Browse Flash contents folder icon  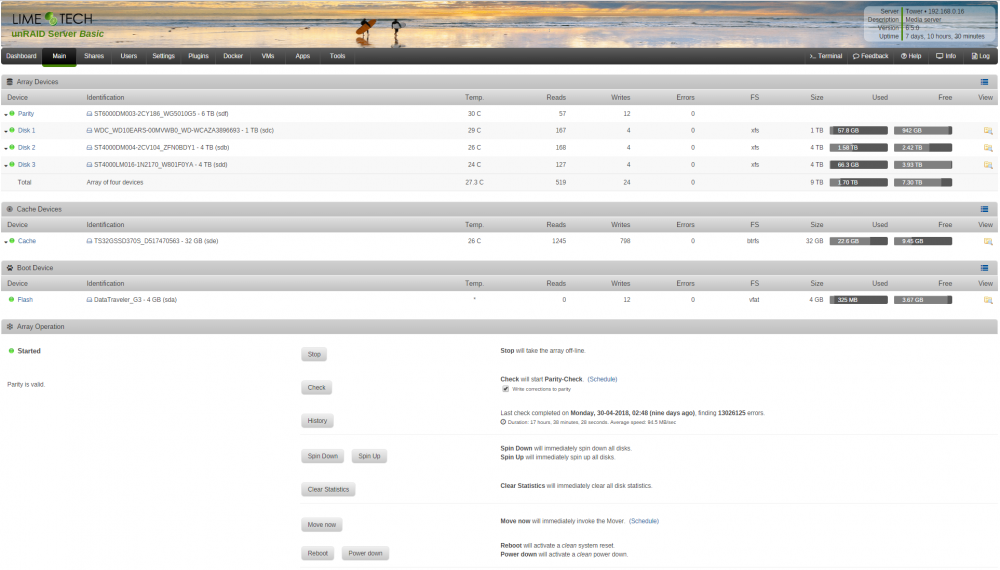click(x=988, y=300)
